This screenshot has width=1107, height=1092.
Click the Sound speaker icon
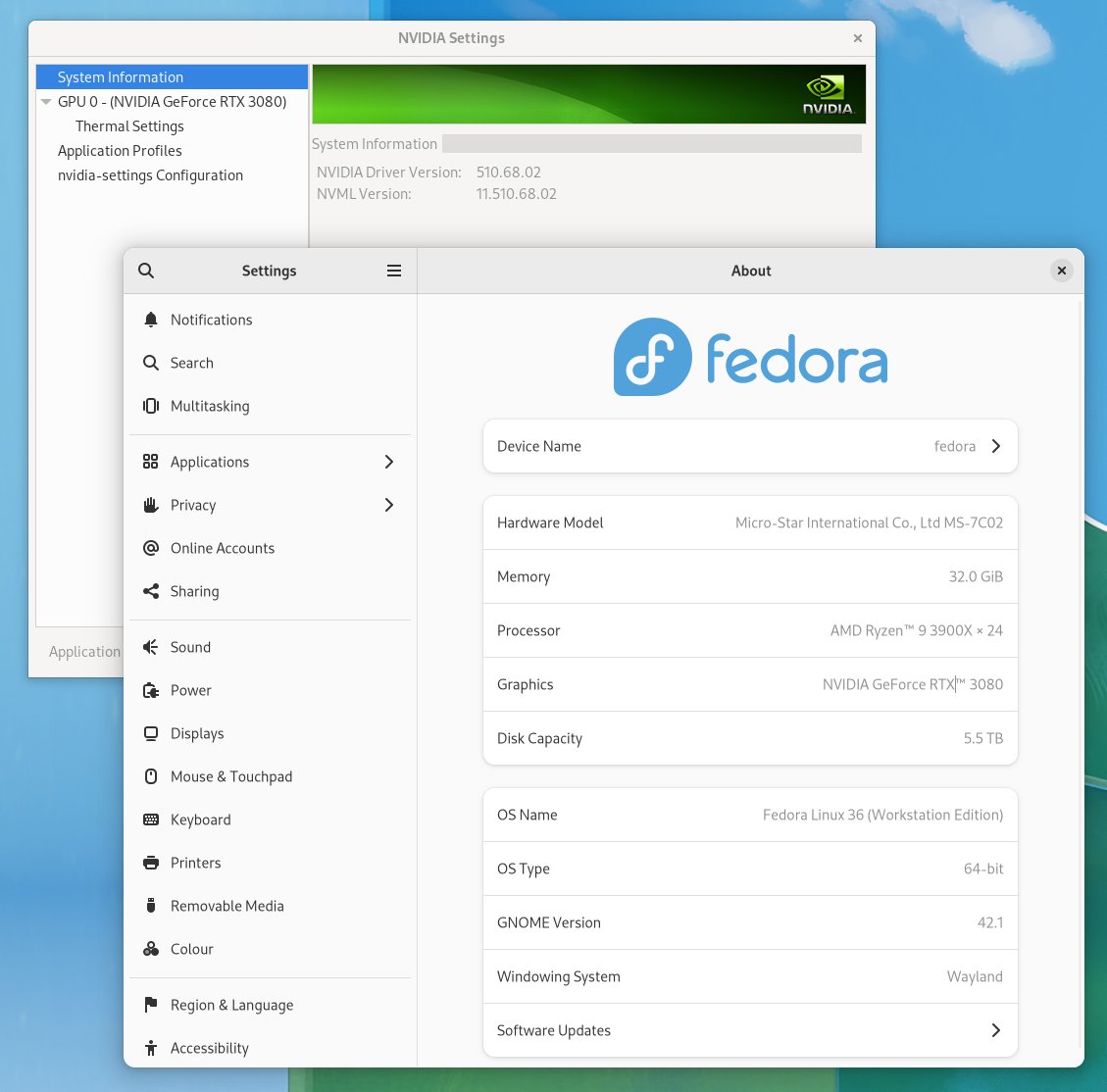[x=150, y=647]
